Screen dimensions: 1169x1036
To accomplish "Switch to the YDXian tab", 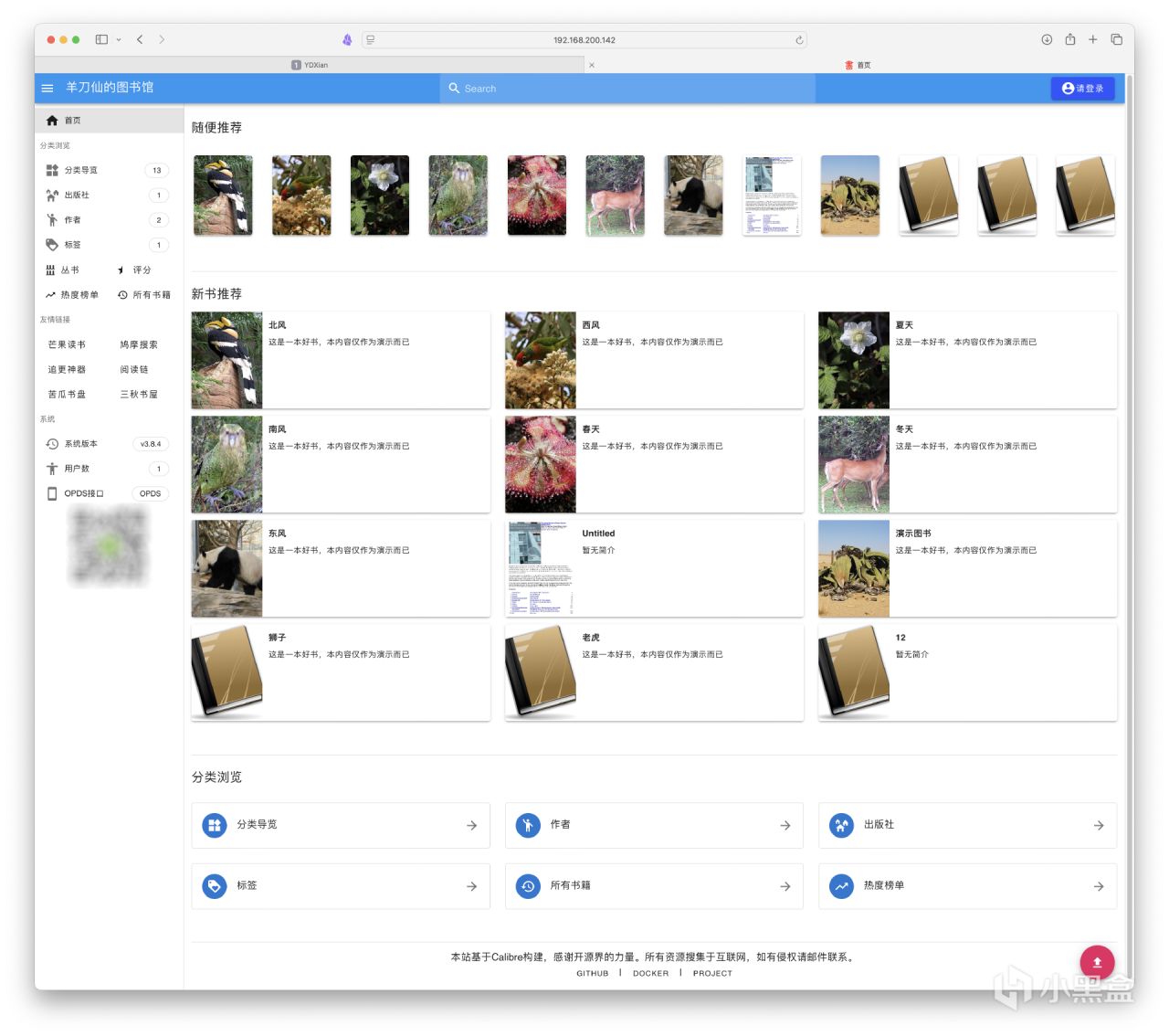I will 310,65.
